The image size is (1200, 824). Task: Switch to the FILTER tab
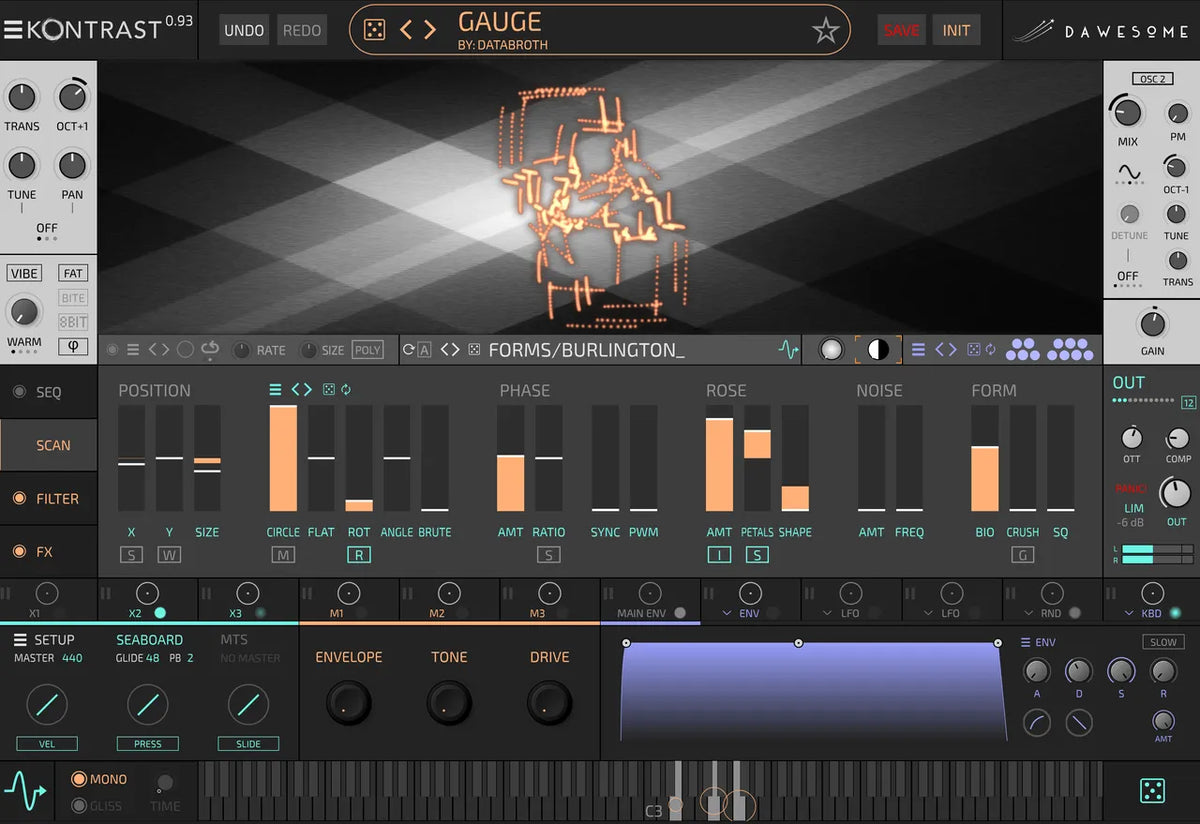[x=50, y=498]
